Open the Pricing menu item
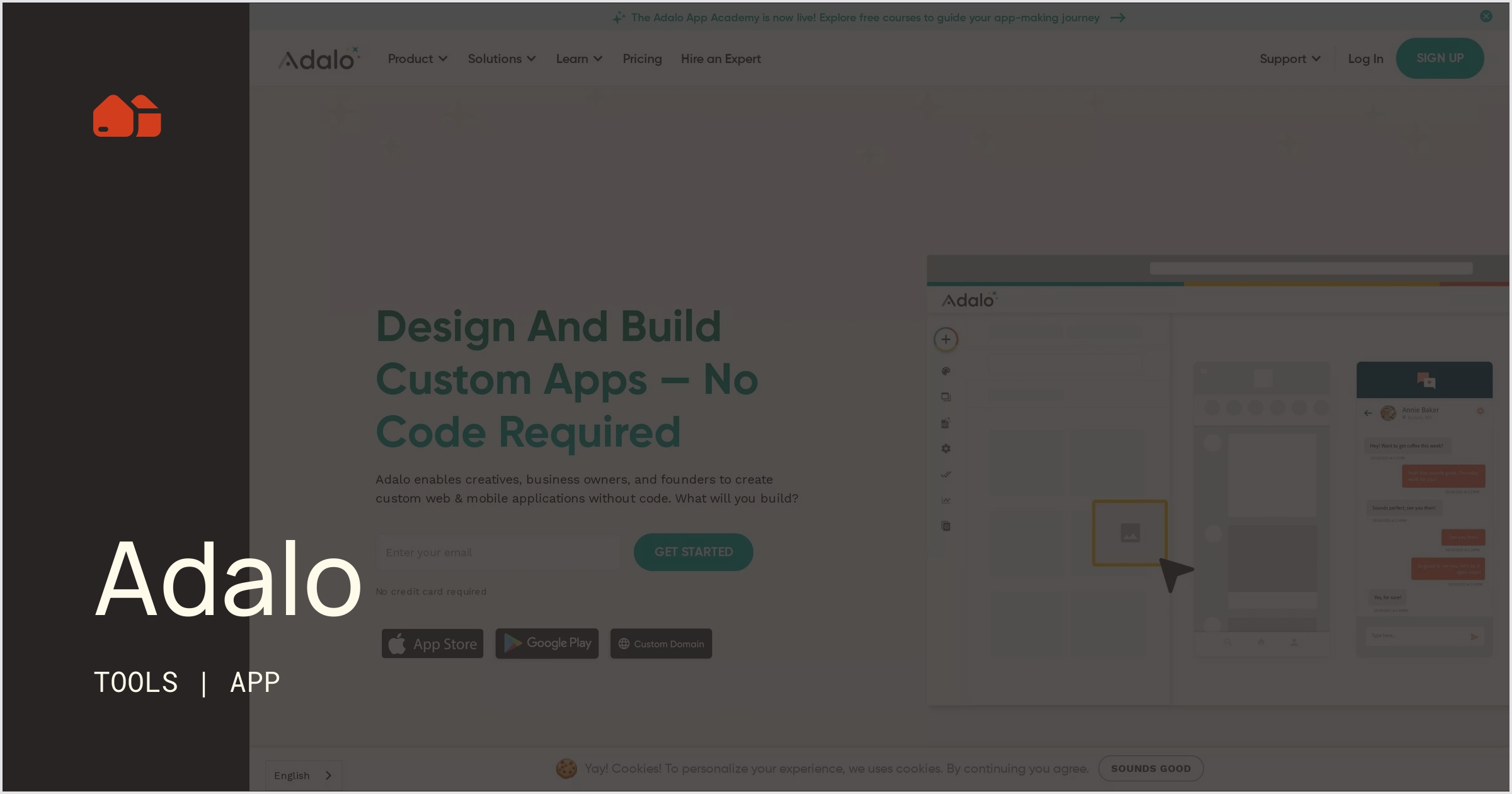The image size is (1512, 794). point(642,59)
